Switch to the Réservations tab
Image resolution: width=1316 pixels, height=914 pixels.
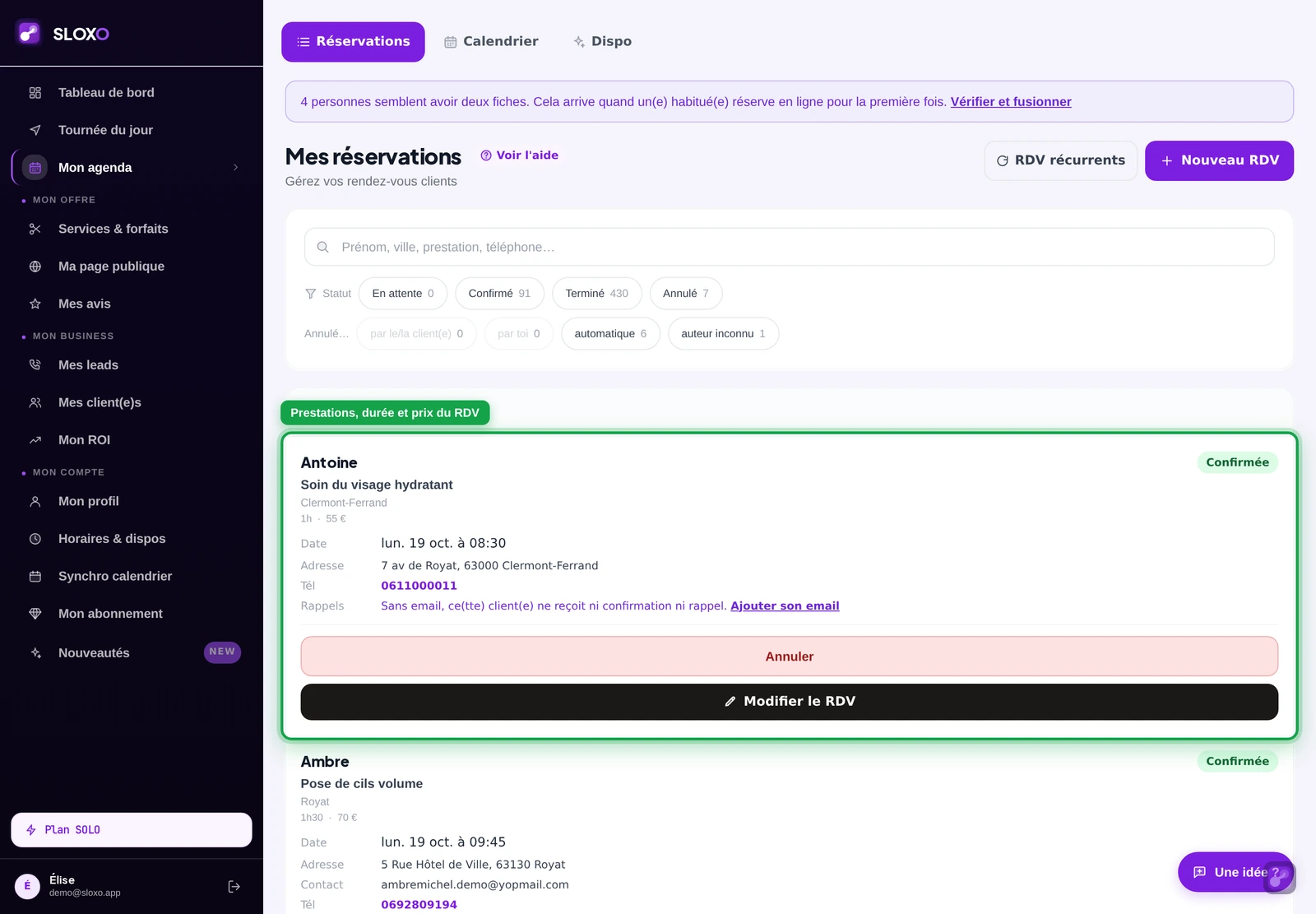tap(353, 42)
